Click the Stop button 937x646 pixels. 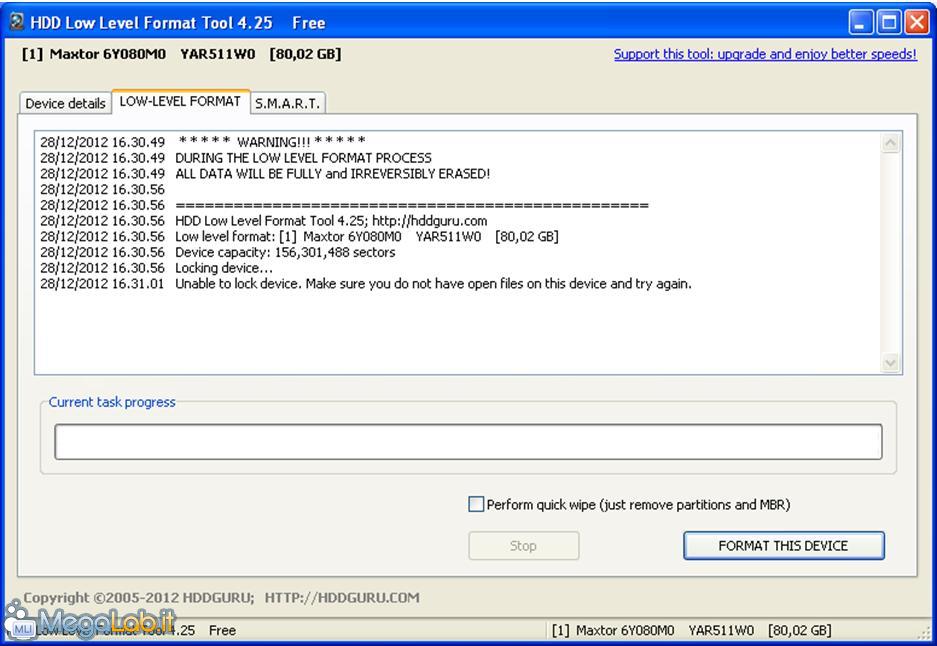[523, 546]
